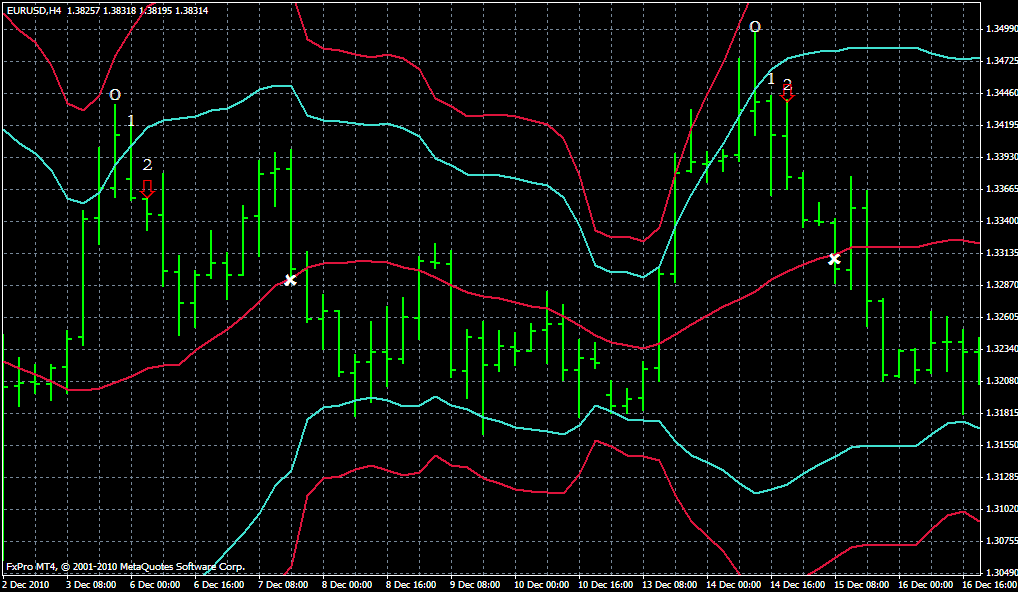Click the 1.31550 price axis label

pos(1000,445)
